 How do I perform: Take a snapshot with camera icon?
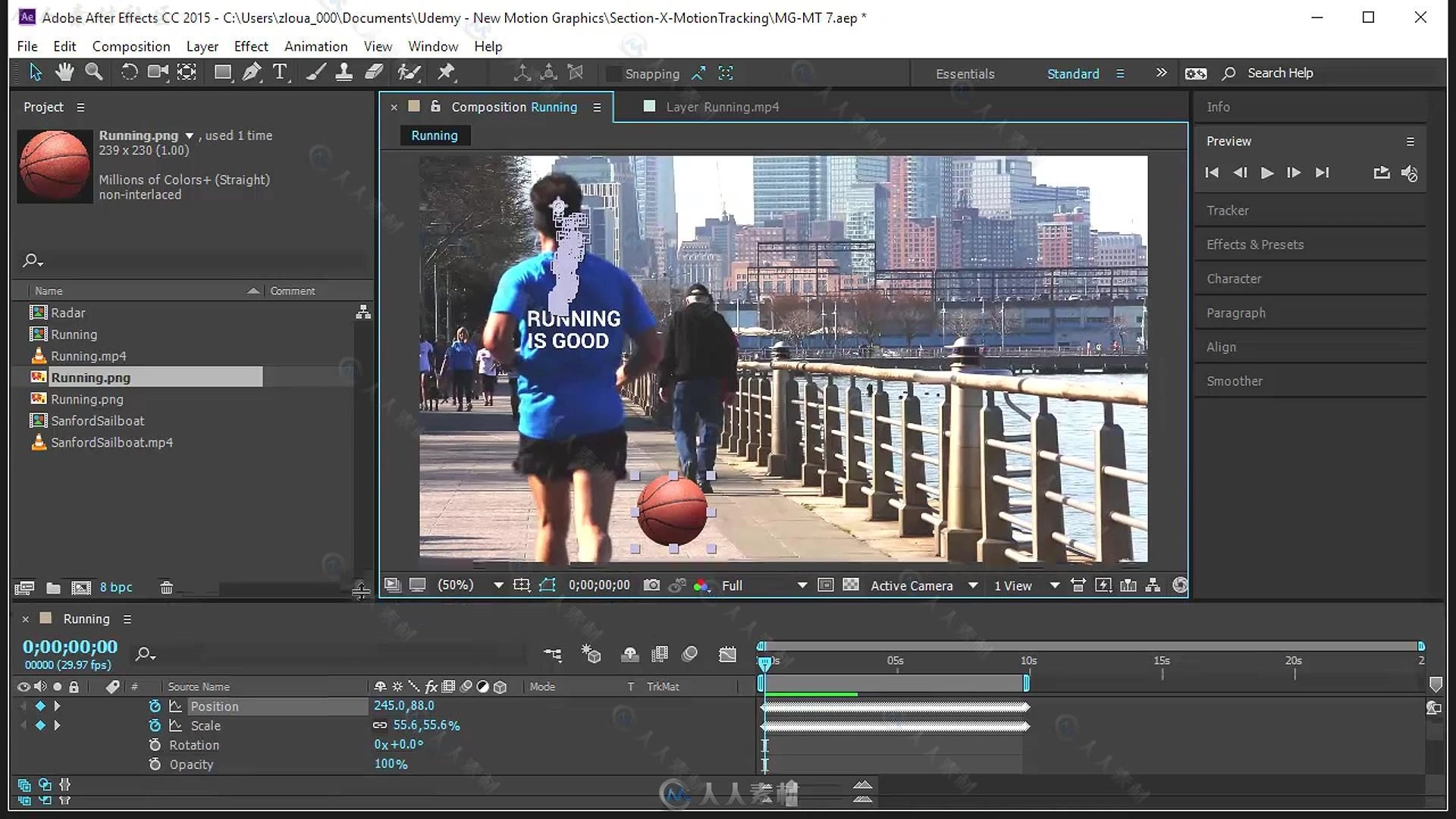(651, 585)
